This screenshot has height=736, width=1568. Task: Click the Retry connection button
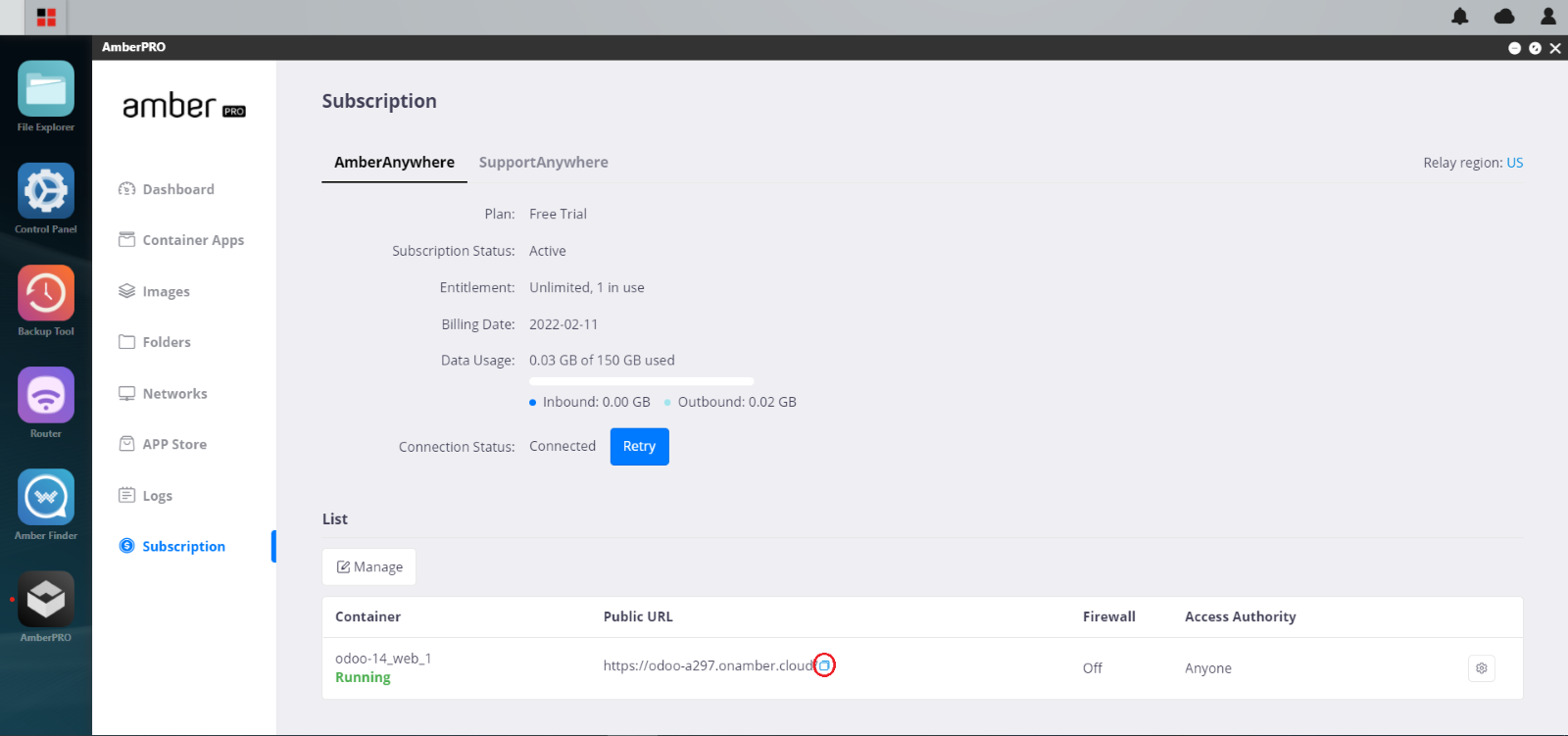tap(640, 447)
